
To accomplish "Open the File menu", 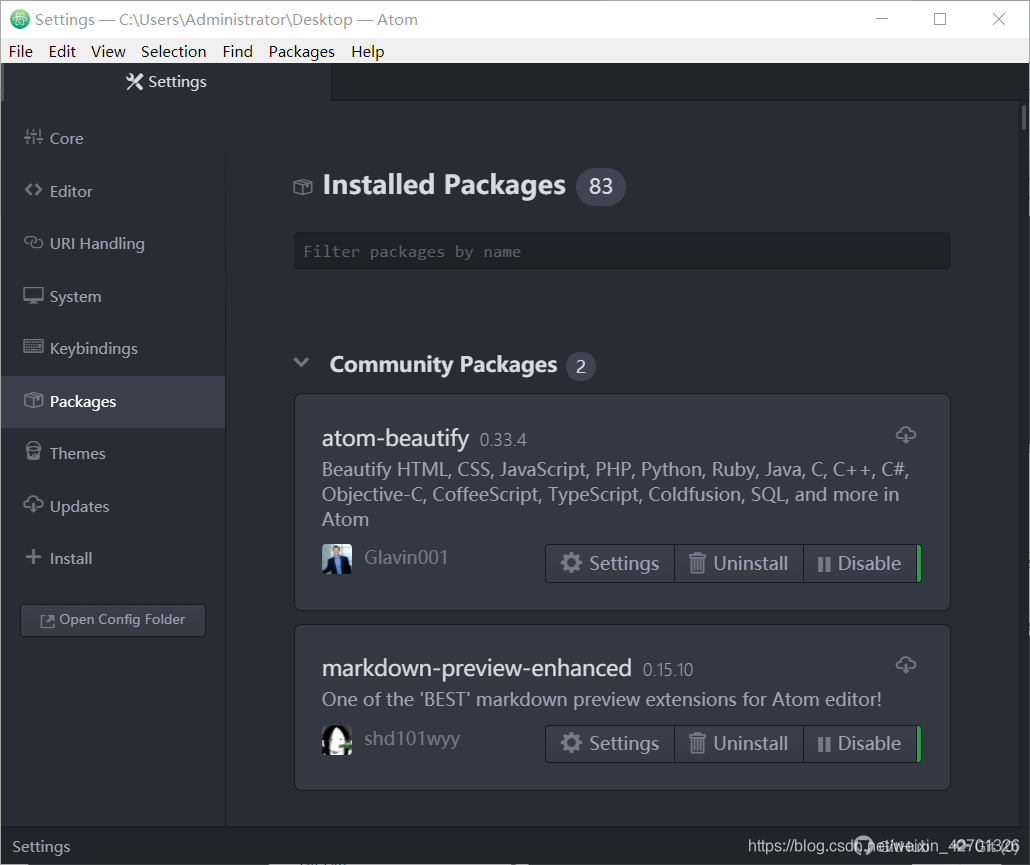I will (x=21, y=51).
